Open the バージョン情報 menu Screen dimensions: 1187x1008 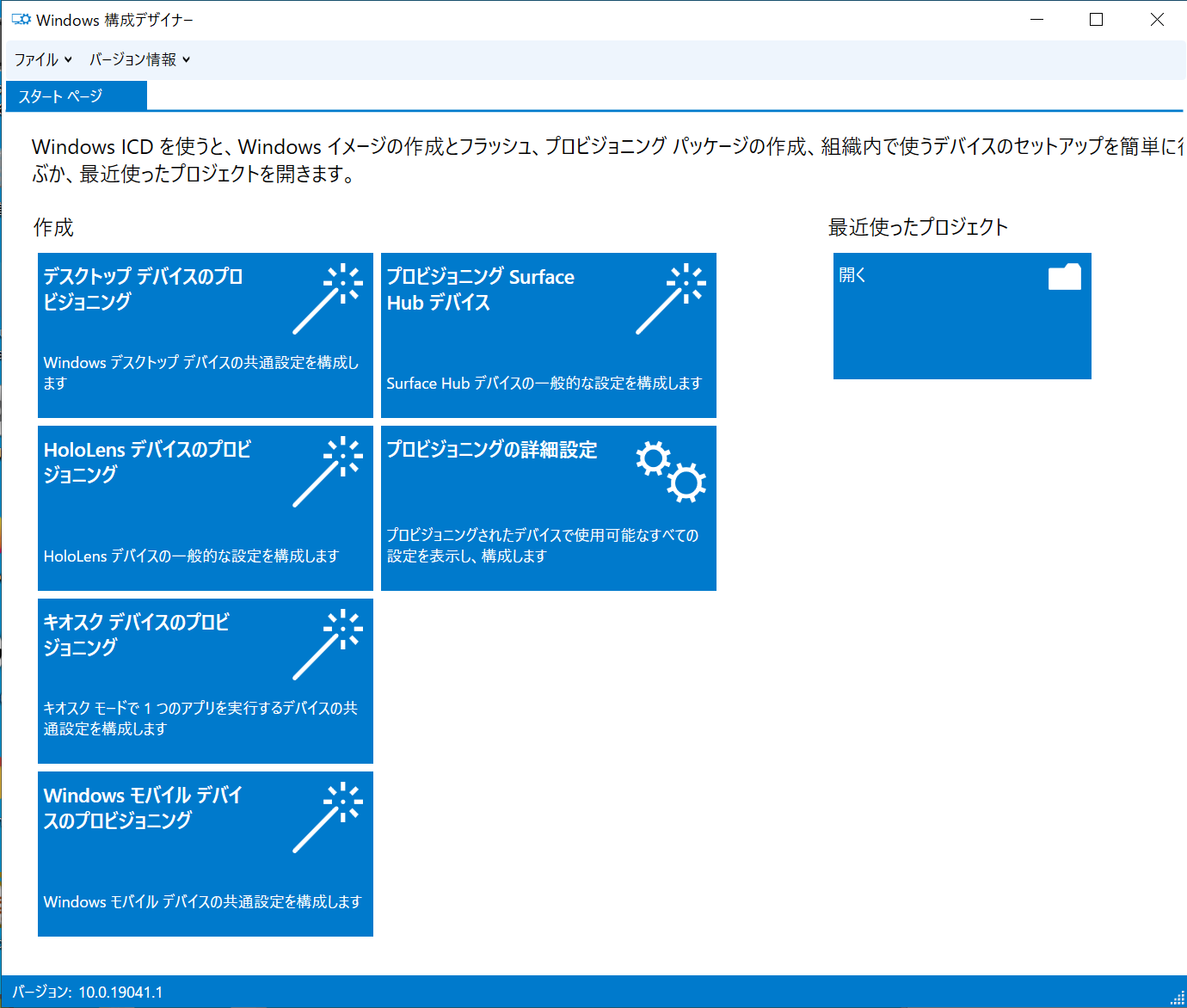[139, 59]
